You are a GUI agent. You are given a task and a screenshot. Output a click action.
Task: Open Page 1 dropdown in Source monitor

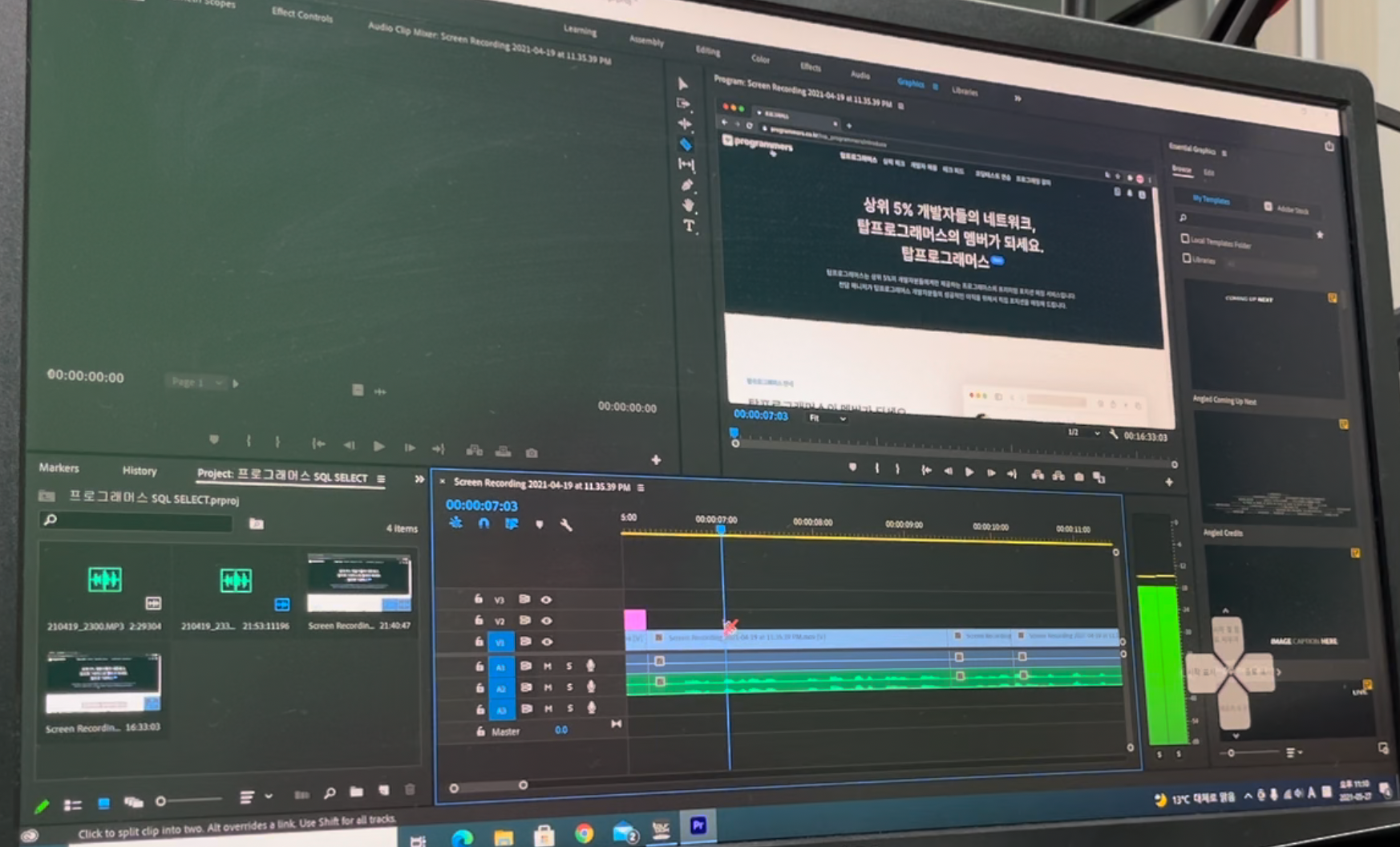(x=196, y=382)
